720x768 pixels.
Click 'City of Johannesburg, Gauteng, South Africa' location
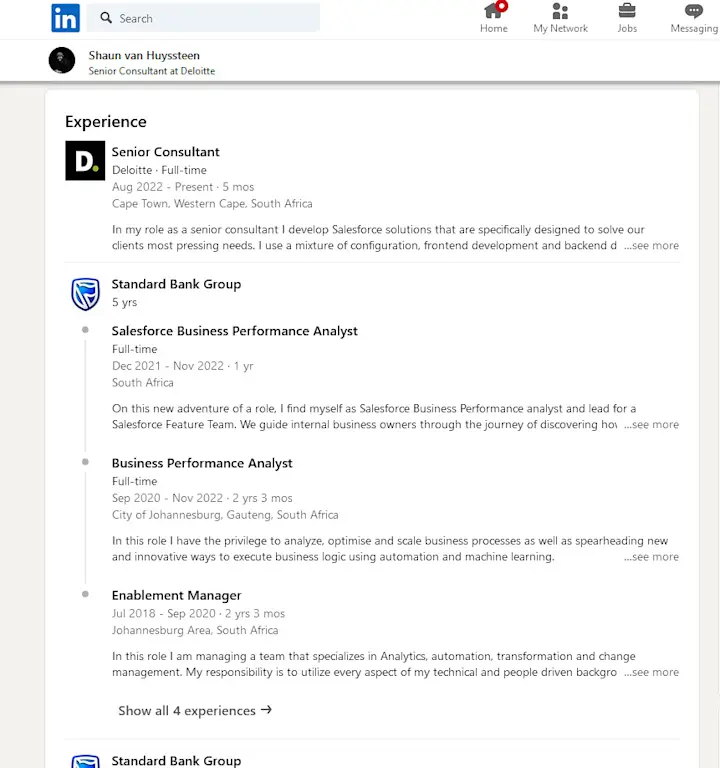click(225, 515)
